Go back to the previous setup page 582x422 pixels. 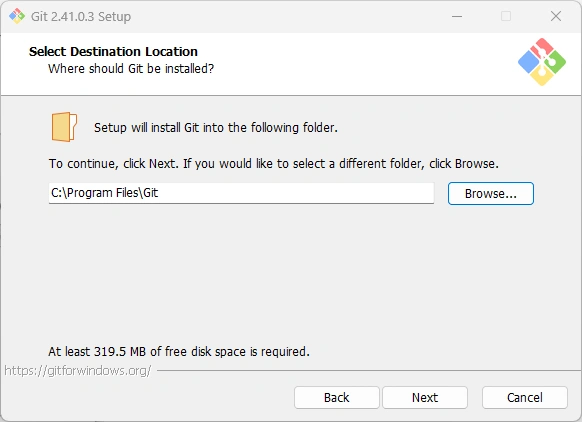tap(337, 398)
